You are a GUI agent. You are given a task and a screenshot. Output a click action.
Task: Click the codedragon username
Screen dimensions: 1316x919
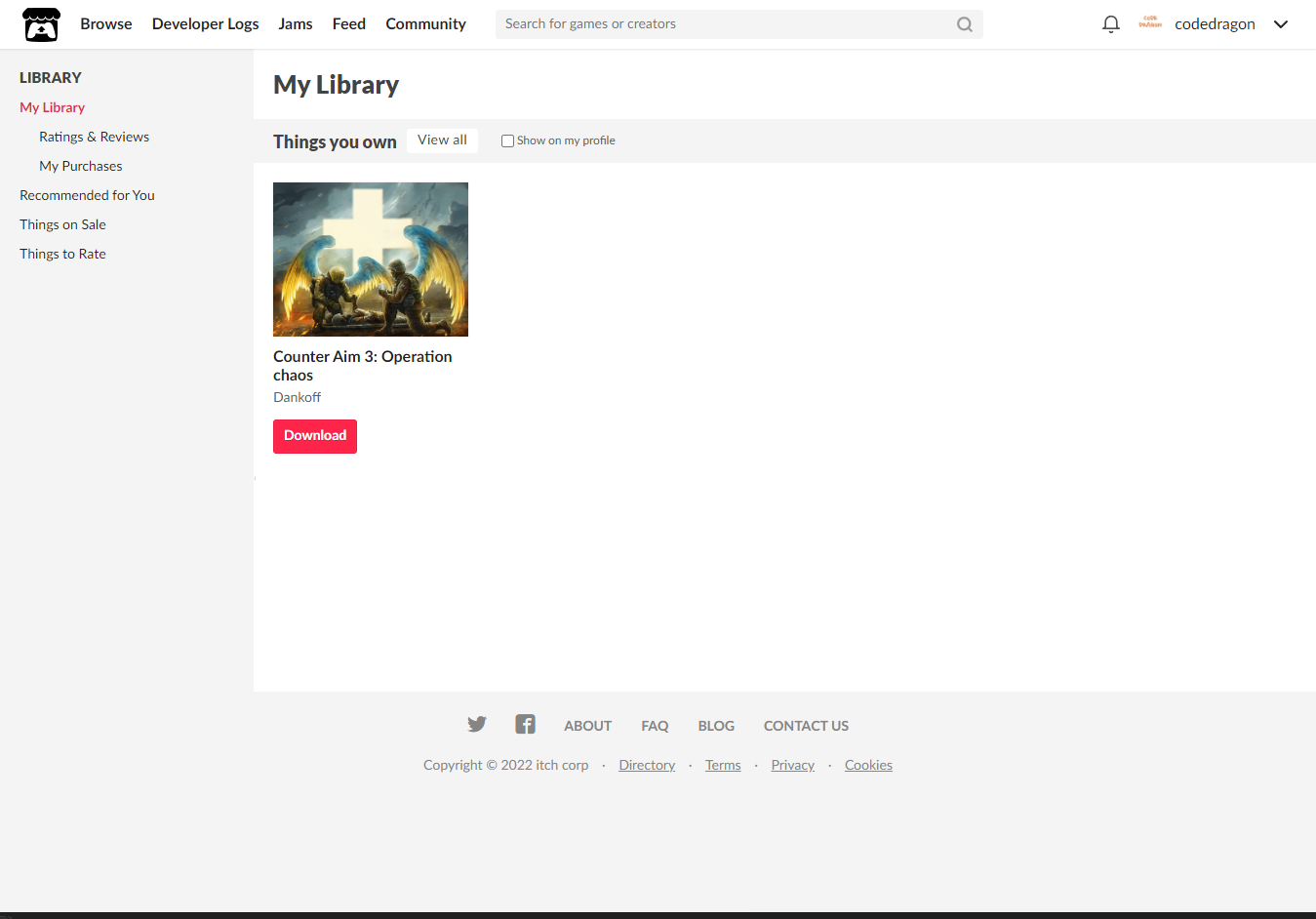click(x=1215, y=24)
